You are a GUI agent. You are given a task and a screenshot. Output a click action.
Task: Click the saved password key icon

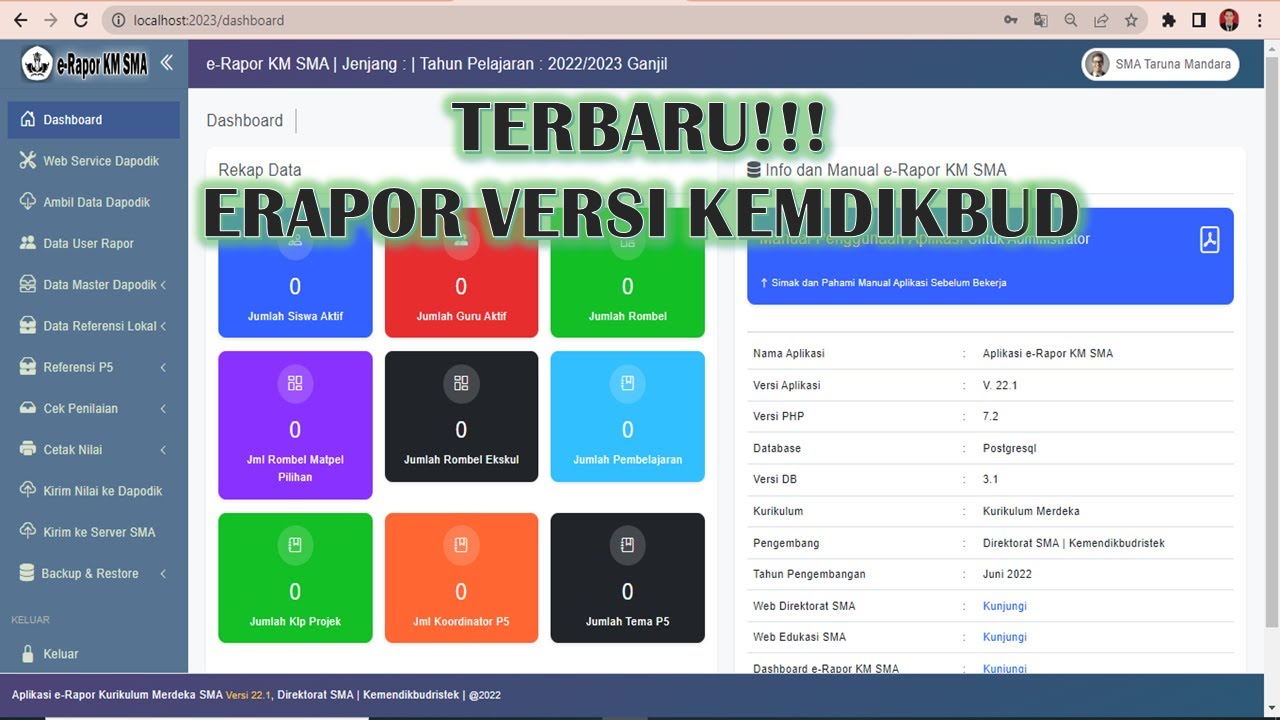click(x=1011, y=20)
